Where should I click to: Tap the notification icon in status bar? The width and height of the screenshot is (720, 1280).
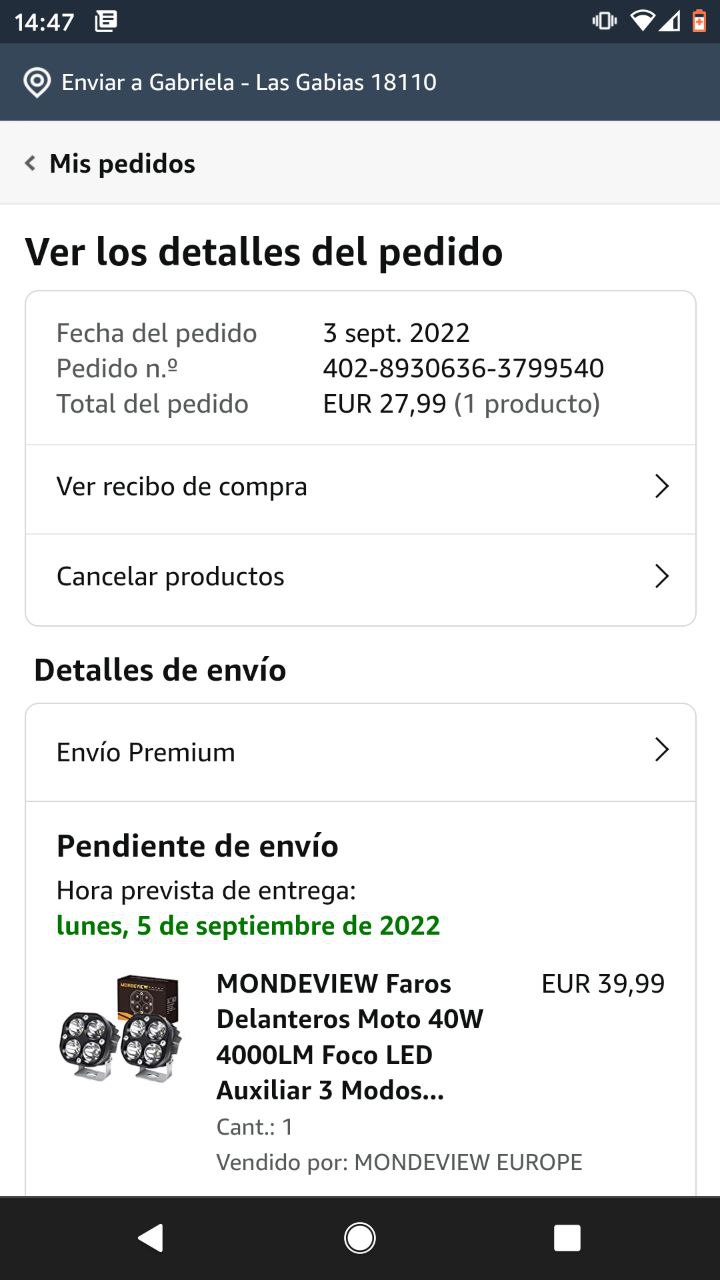106,21
